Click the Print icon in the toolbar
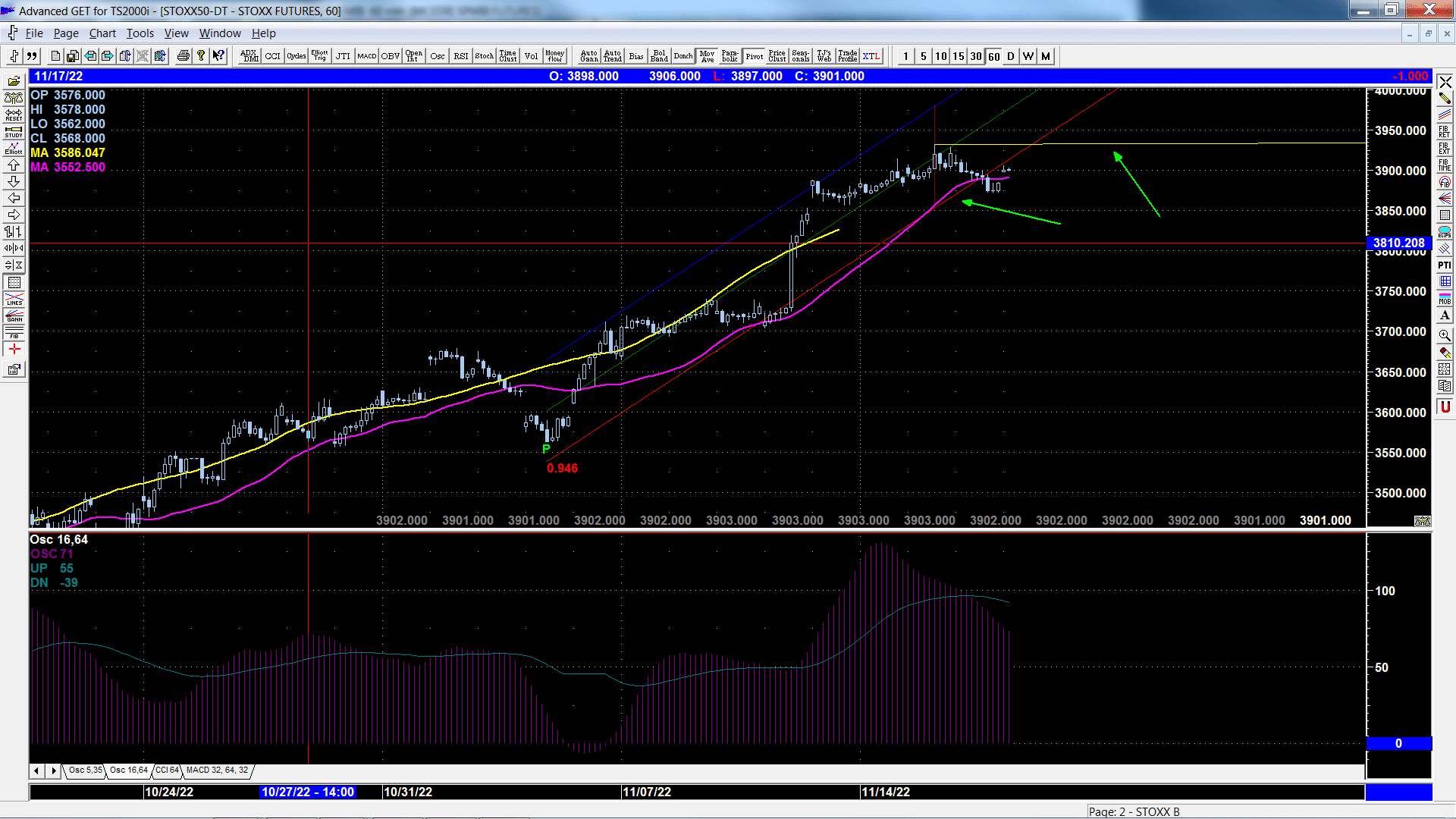The height and width of the screenshot is (819, 1456). tap(184, 56)
